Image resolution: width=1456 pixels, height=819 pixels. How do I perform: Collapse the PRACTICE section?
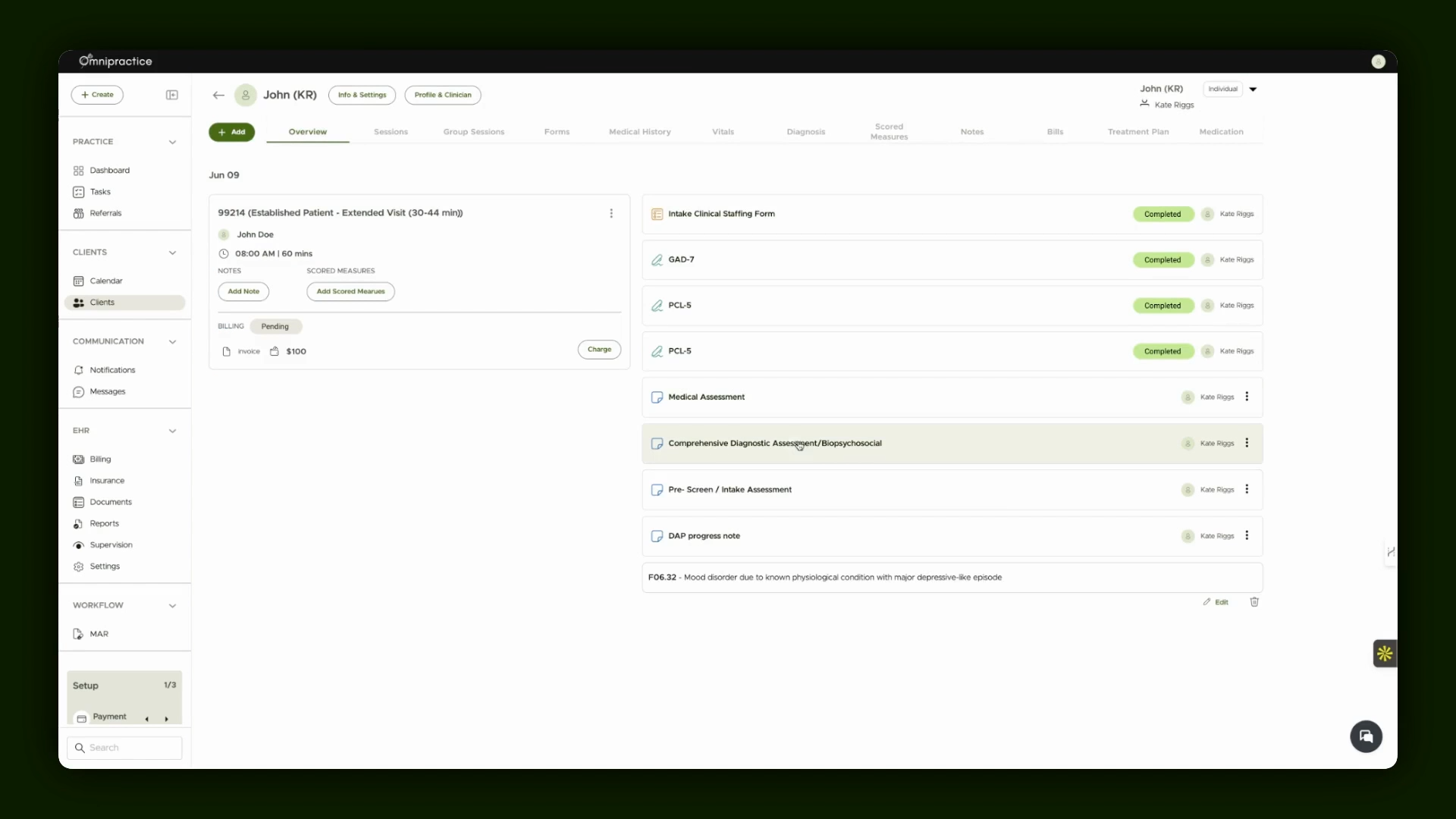pyautogui.click(x=172, y=142)
